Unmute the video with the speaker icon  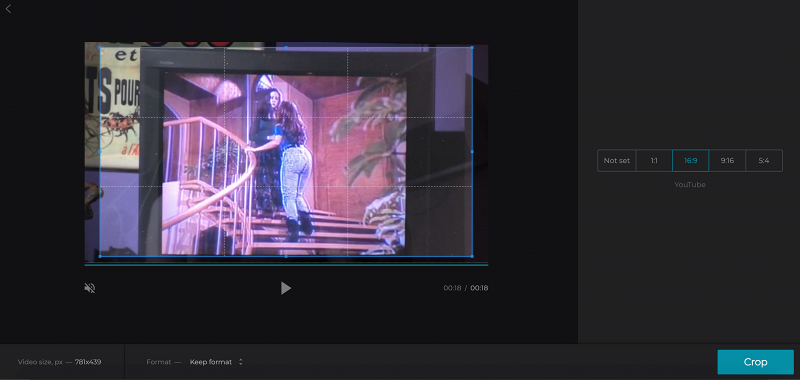pyautogui.click(x=90, y=288)
